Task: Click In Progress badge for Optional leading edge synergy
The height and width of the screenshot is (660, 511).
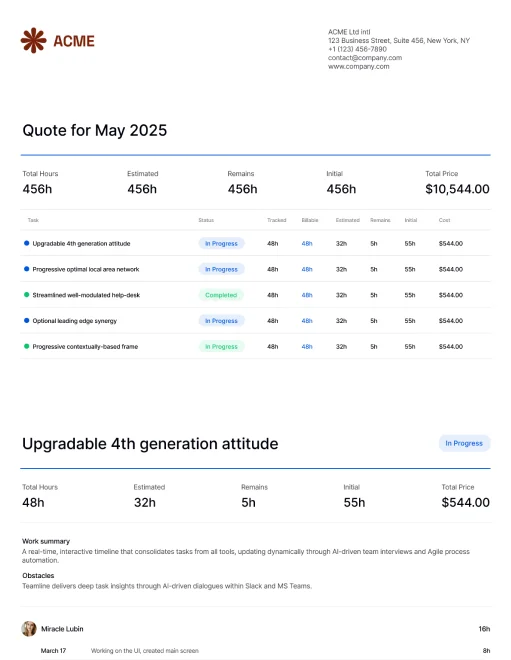Action: point(221,321)
